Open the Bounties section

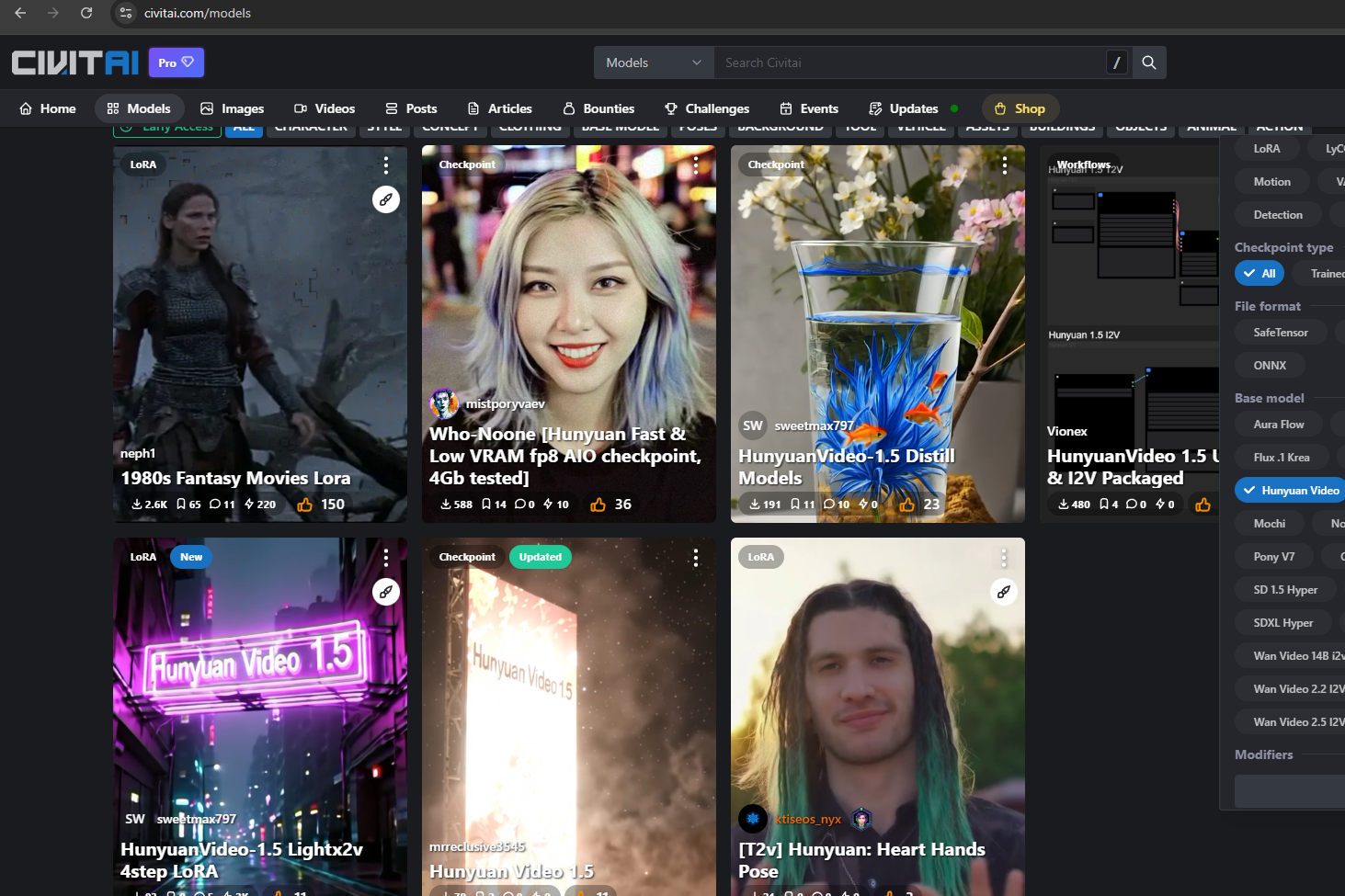click(598, 108)
